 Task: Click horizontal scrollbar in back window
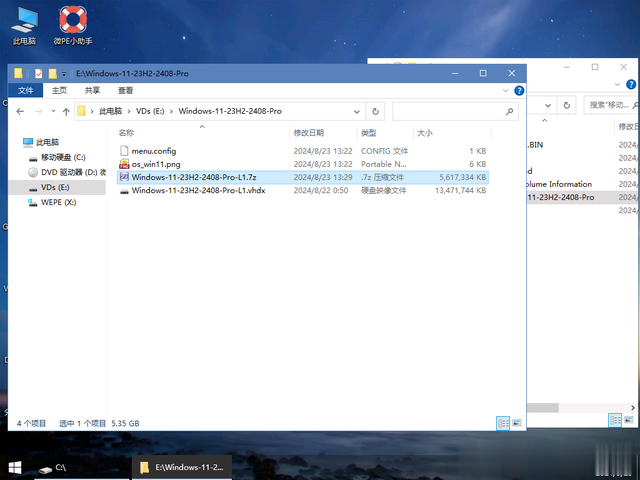(x=543, y=408)
